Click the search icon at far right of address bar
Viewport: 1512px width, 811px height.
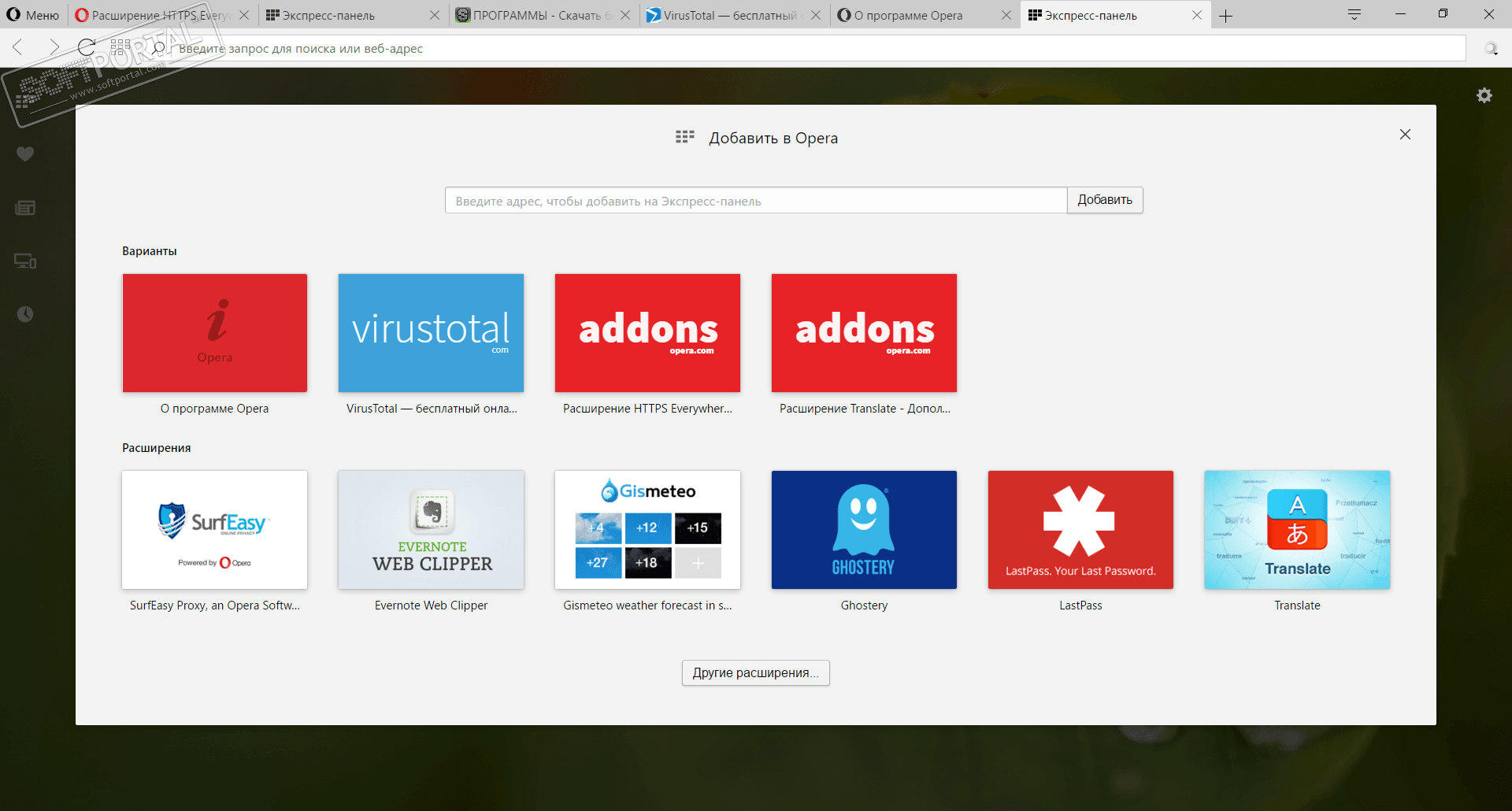[1491, 49]
